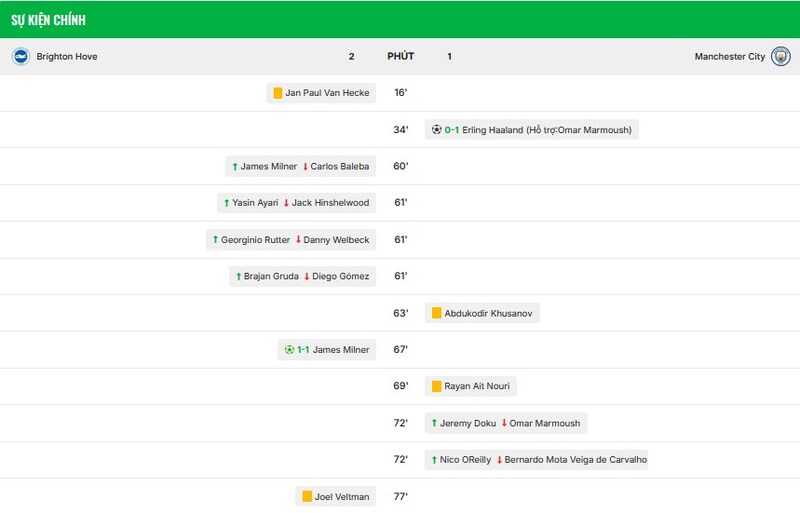Click yellow card icon beside Joel Veltman
Screen dimensions: 800x513
click(307, 496)
